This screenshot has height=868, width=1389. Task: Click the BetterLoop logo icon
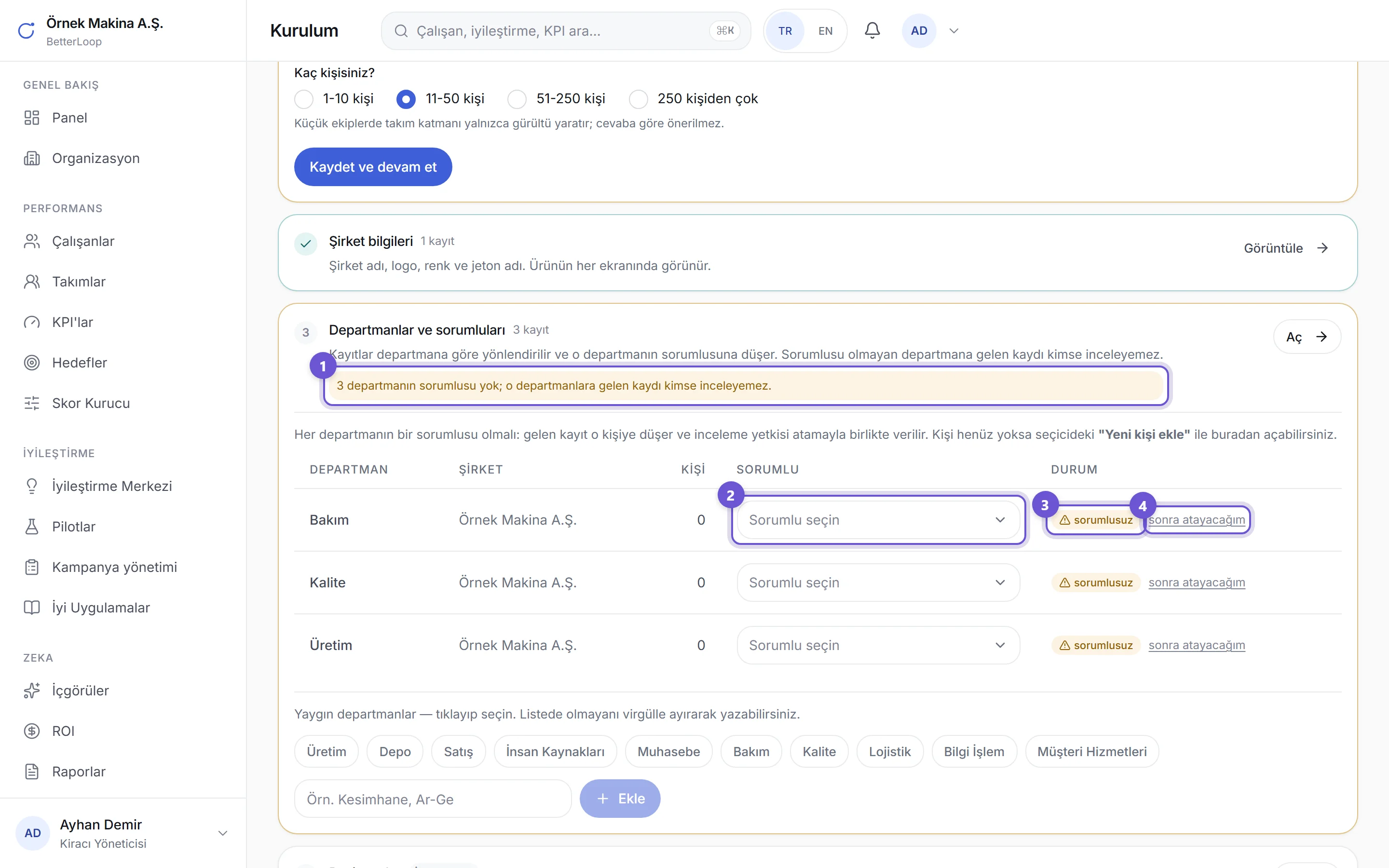click(27, 30)
